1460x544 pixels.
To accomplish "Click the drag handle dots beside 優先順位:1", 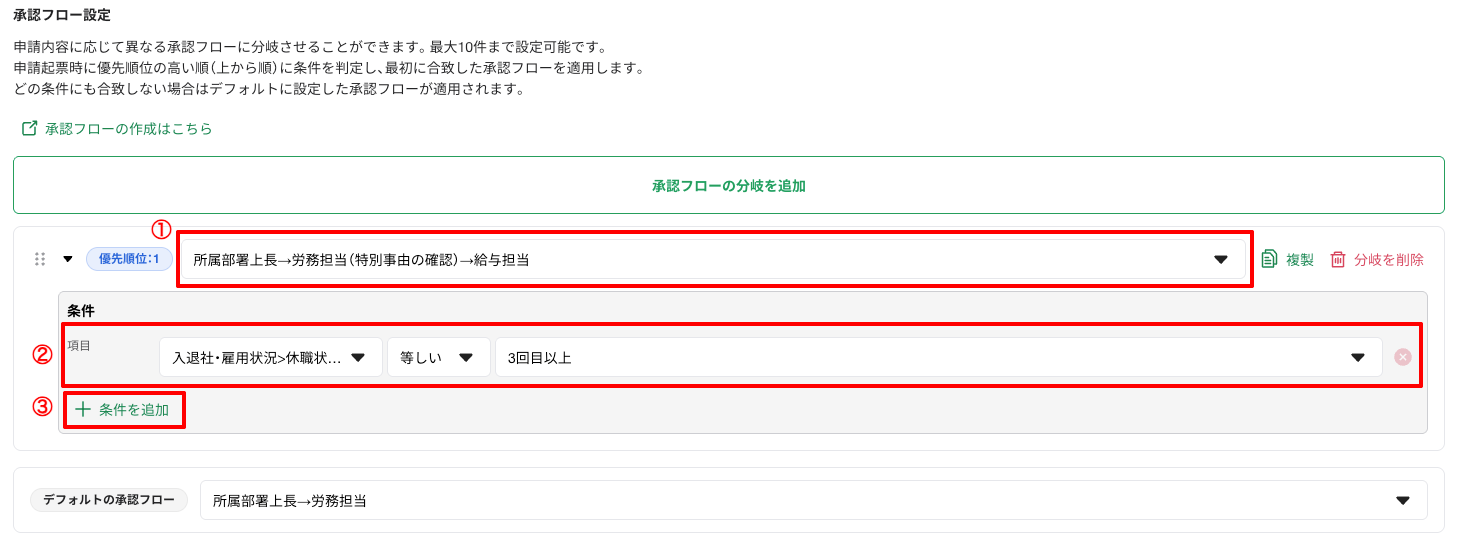I will [40, 259].
